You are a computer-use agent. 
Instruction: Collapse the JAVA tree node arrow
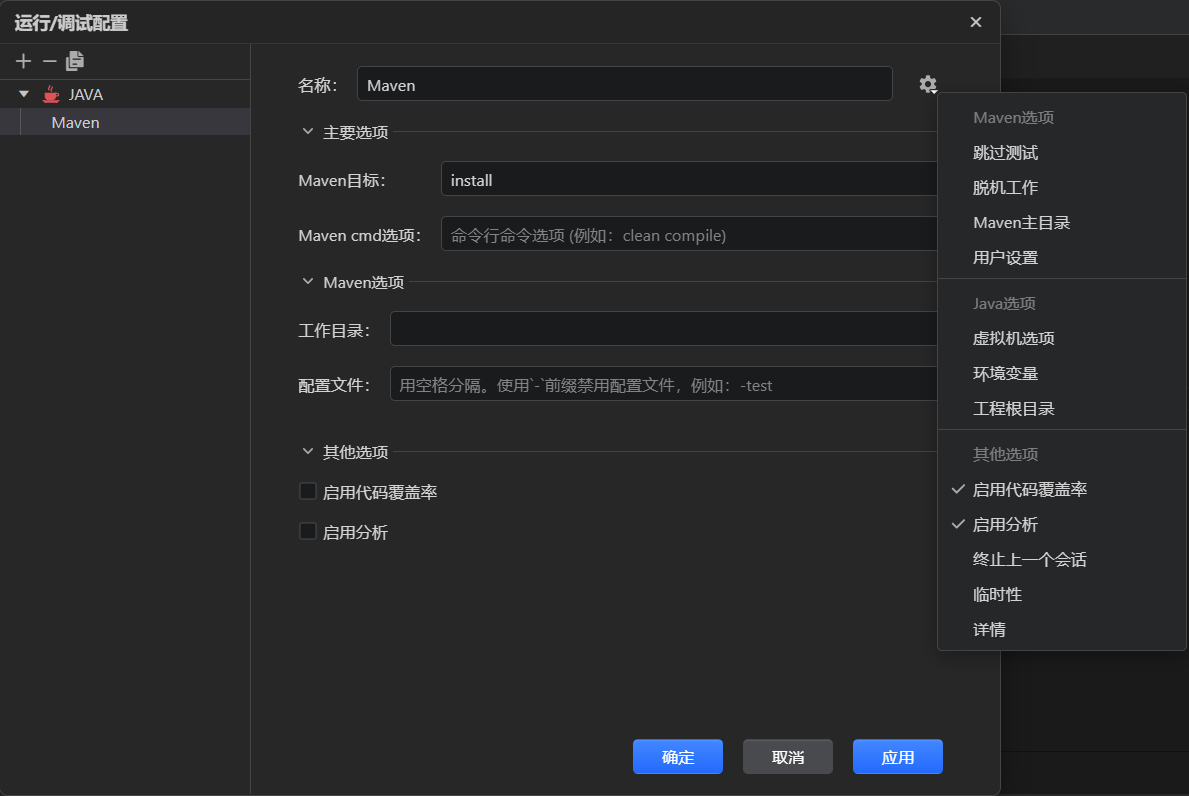(x=24, y=94)
